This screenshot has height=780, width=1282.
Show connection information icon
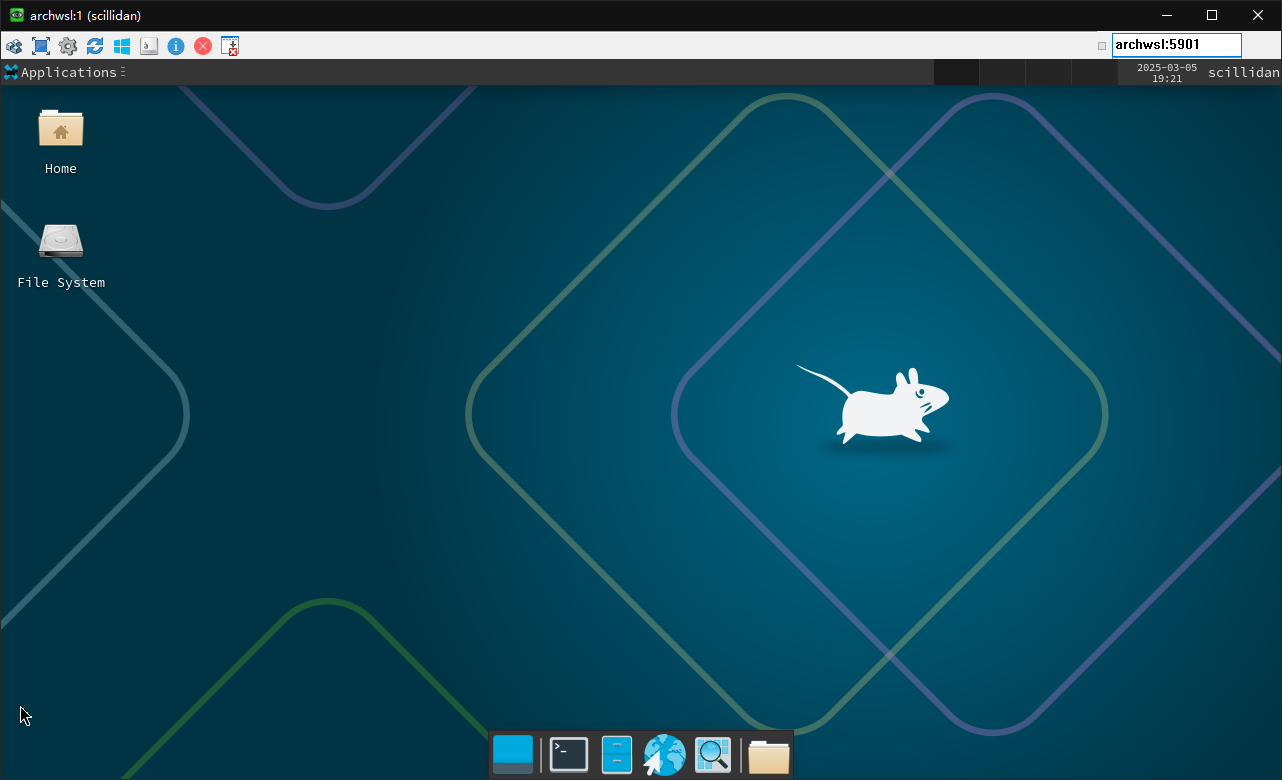tap(176, 46)
